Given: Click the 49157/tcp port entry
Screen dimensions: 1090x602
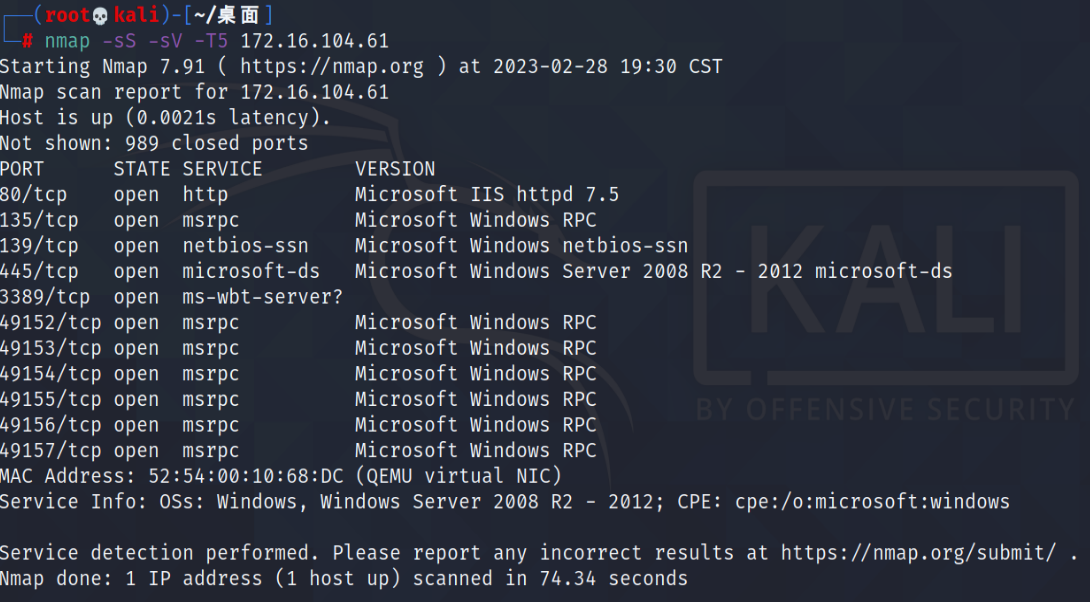Looking at the screenshot, I should pyautogui.click(x=50, y=450).
